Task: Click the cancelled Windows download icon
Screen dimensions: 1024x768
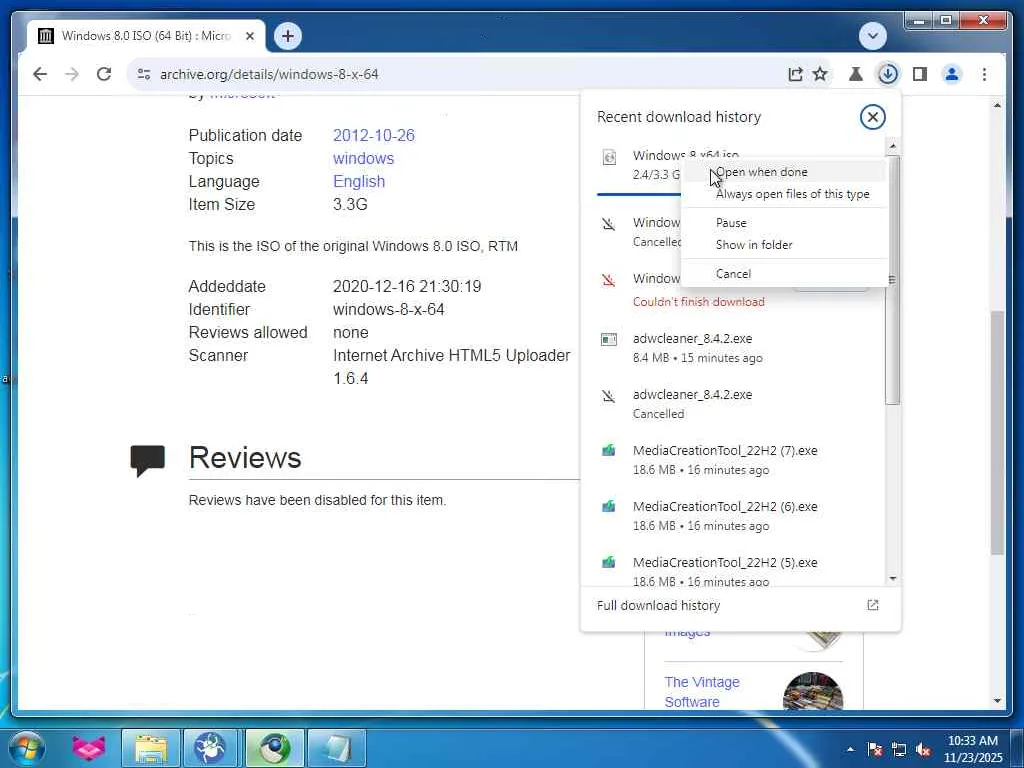Action: pyautogui.click(x=609, y=225)
